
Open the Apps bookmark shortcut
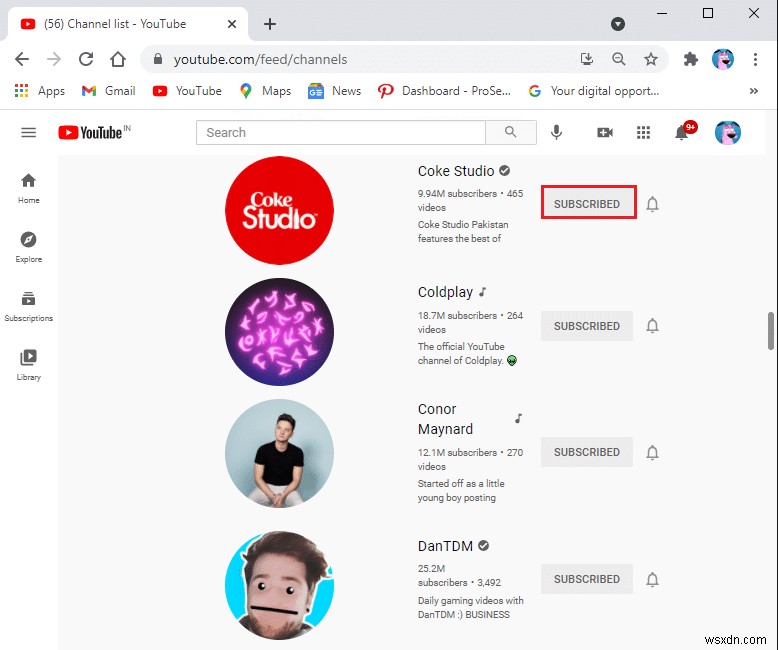(40, 91)
